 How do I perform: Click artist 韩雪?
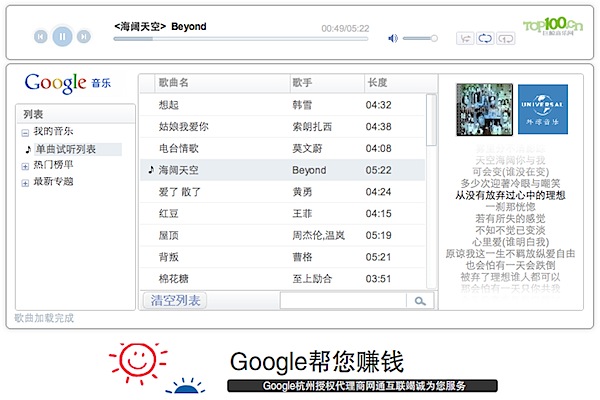pyautogui.click(x=302, y=105)
